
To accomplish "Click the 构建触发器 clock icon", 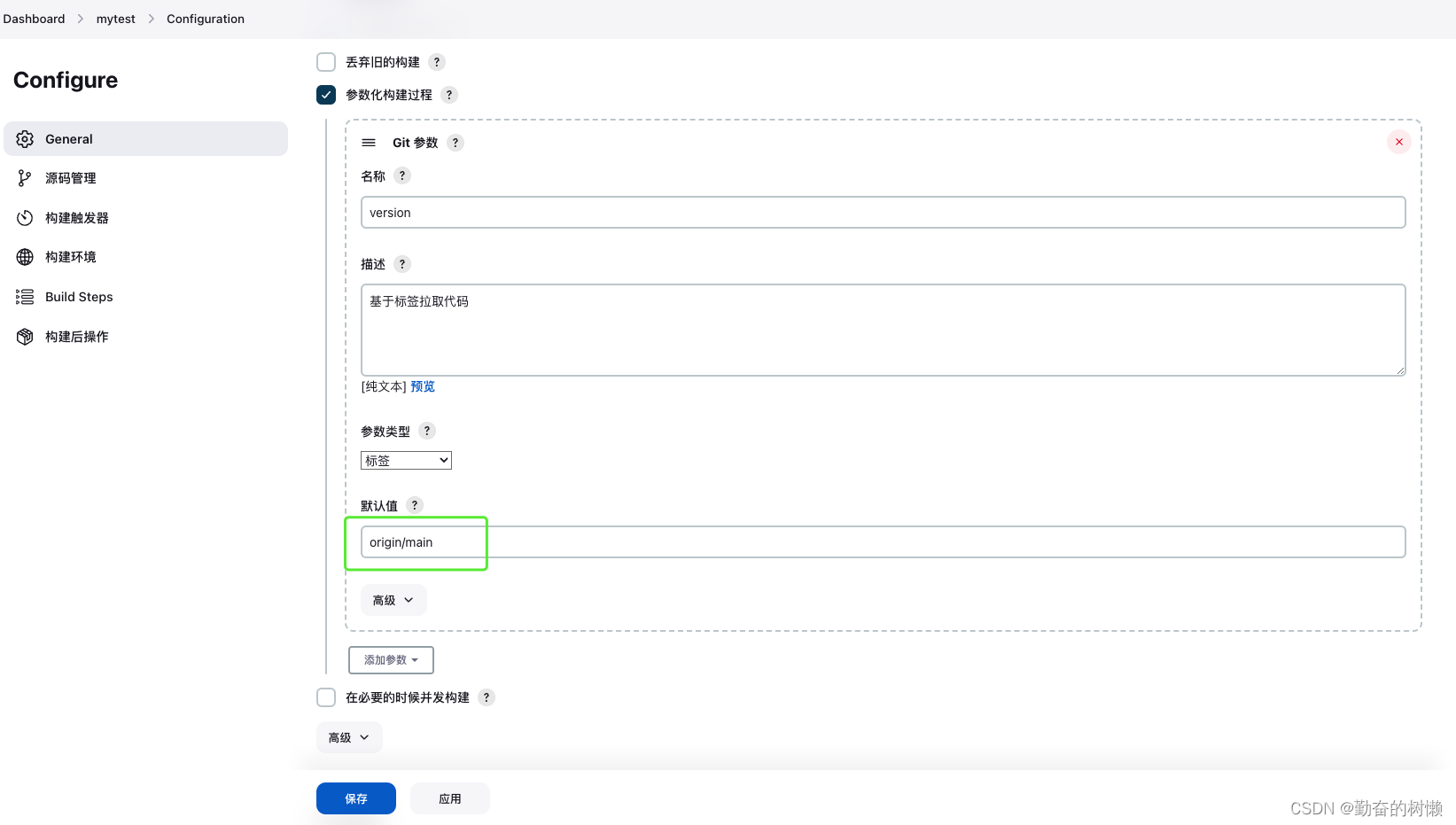I will tap(25, 218).
